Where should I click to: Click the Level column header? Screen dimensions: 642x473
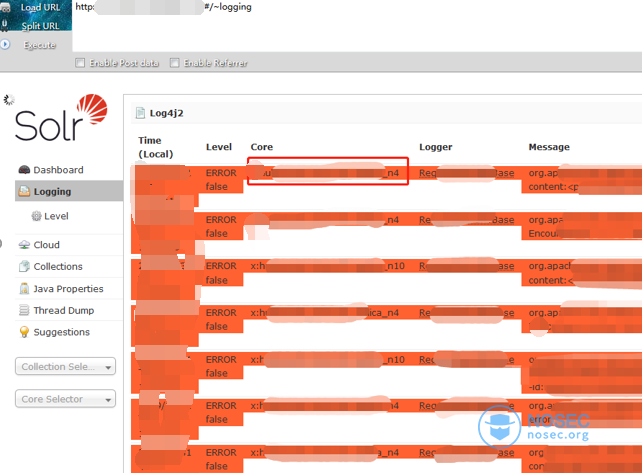pyautogui.click(x=219, y=147)
